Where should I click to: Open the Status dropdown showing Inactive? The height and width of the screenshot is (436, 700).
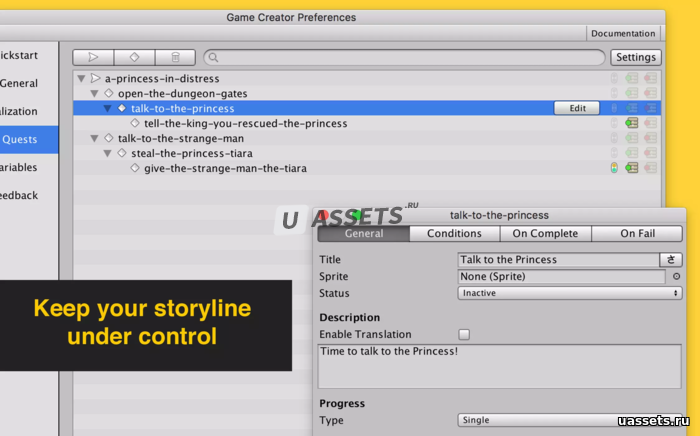point(570,293)
